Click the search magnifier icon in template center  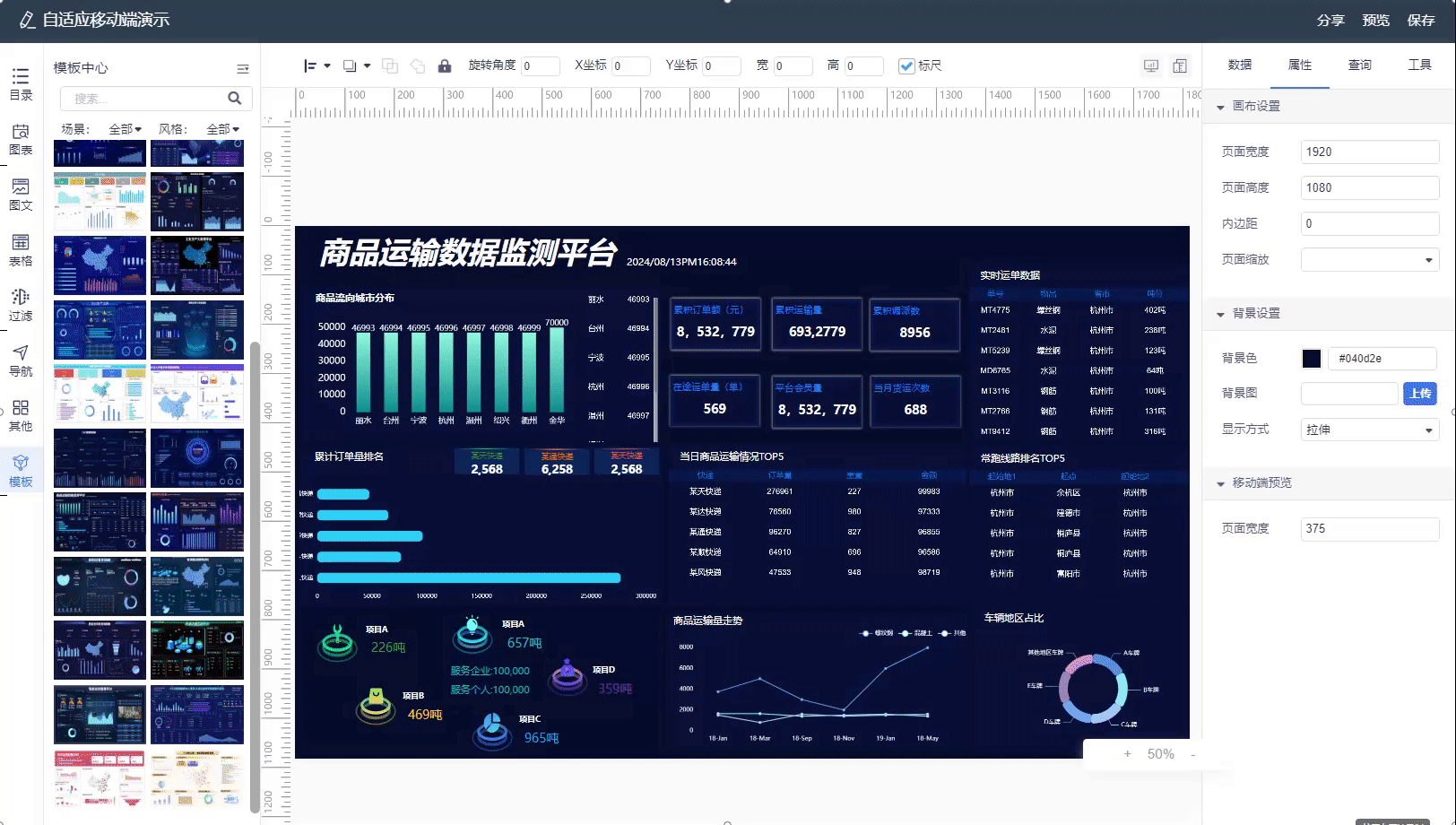234,99
